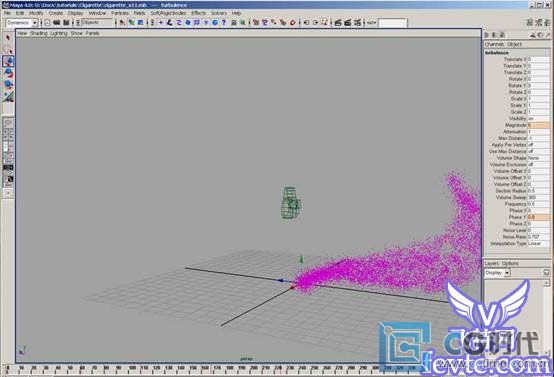Click the padlock lock selection icon

234,23
